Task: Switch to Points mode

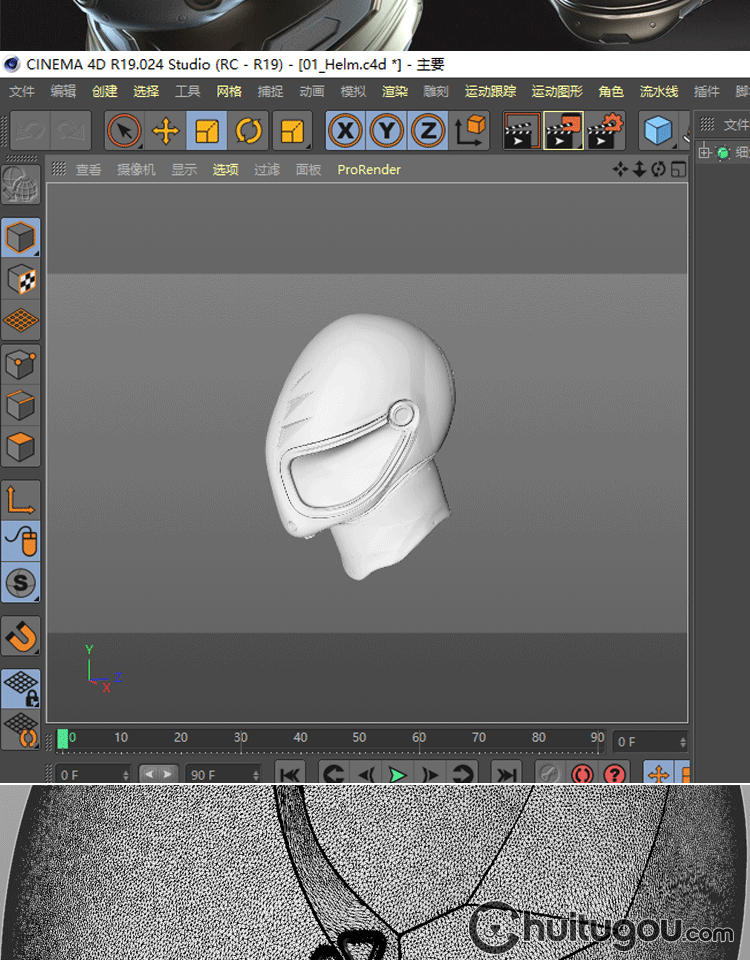Action: (x=21, y=365)
